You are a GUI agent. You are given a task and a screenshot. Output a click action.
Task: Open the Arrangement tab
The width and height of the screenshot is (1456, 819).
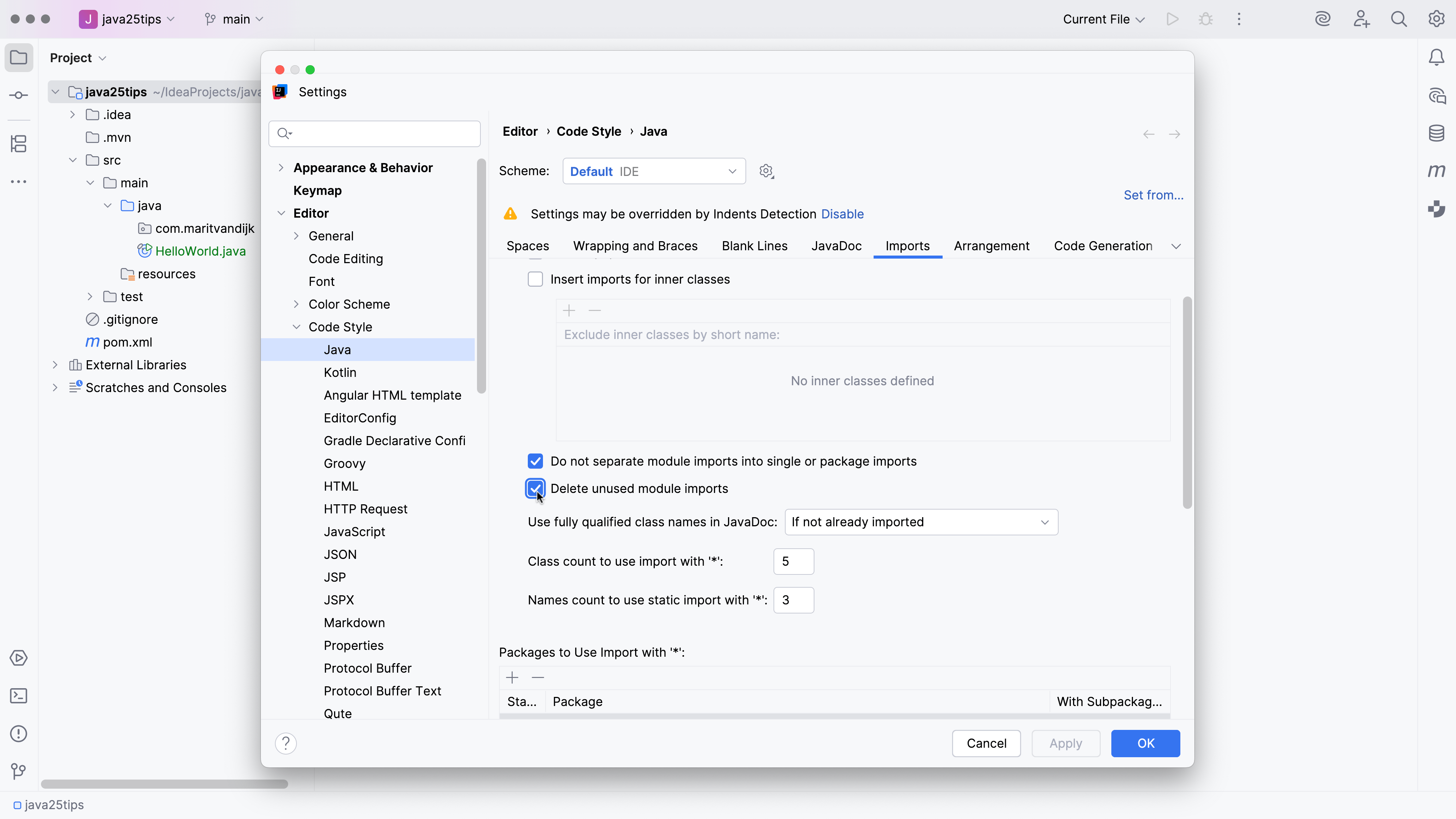click(x=992, y=246)
